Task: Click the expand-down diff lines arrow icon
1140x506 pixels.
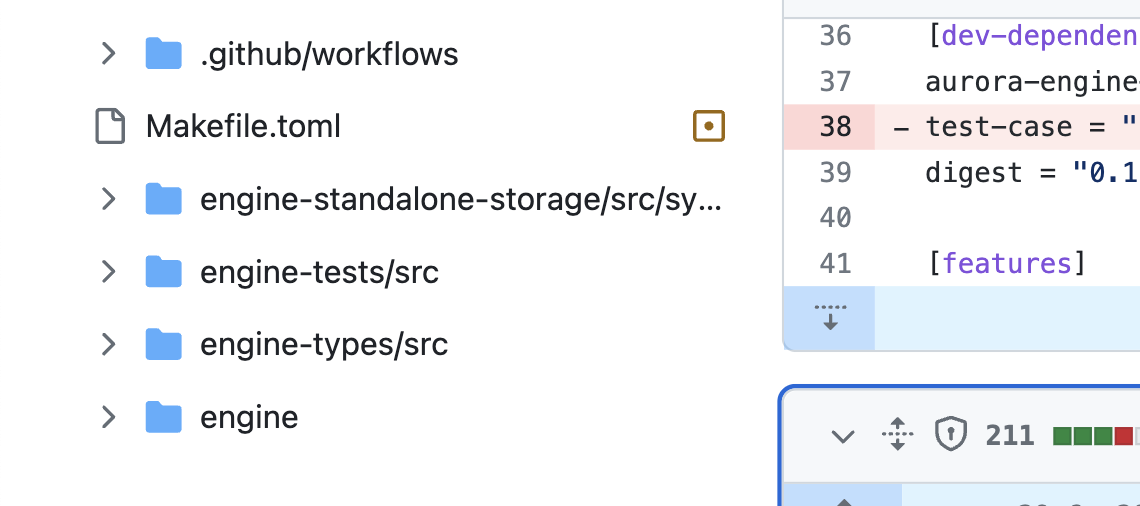Action: (830, 318)
